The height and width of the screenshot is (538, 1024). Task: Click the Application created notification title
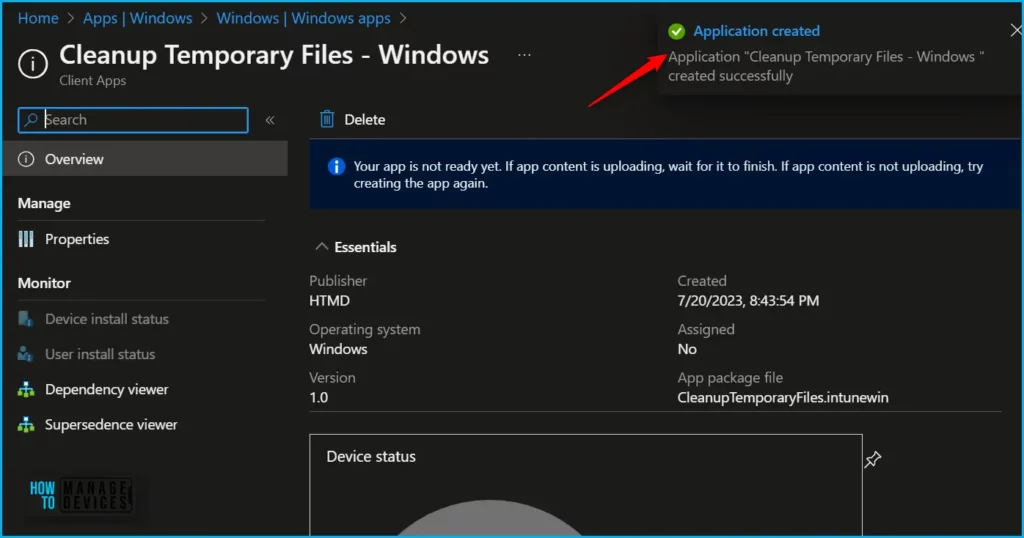(x=756, y=31)
